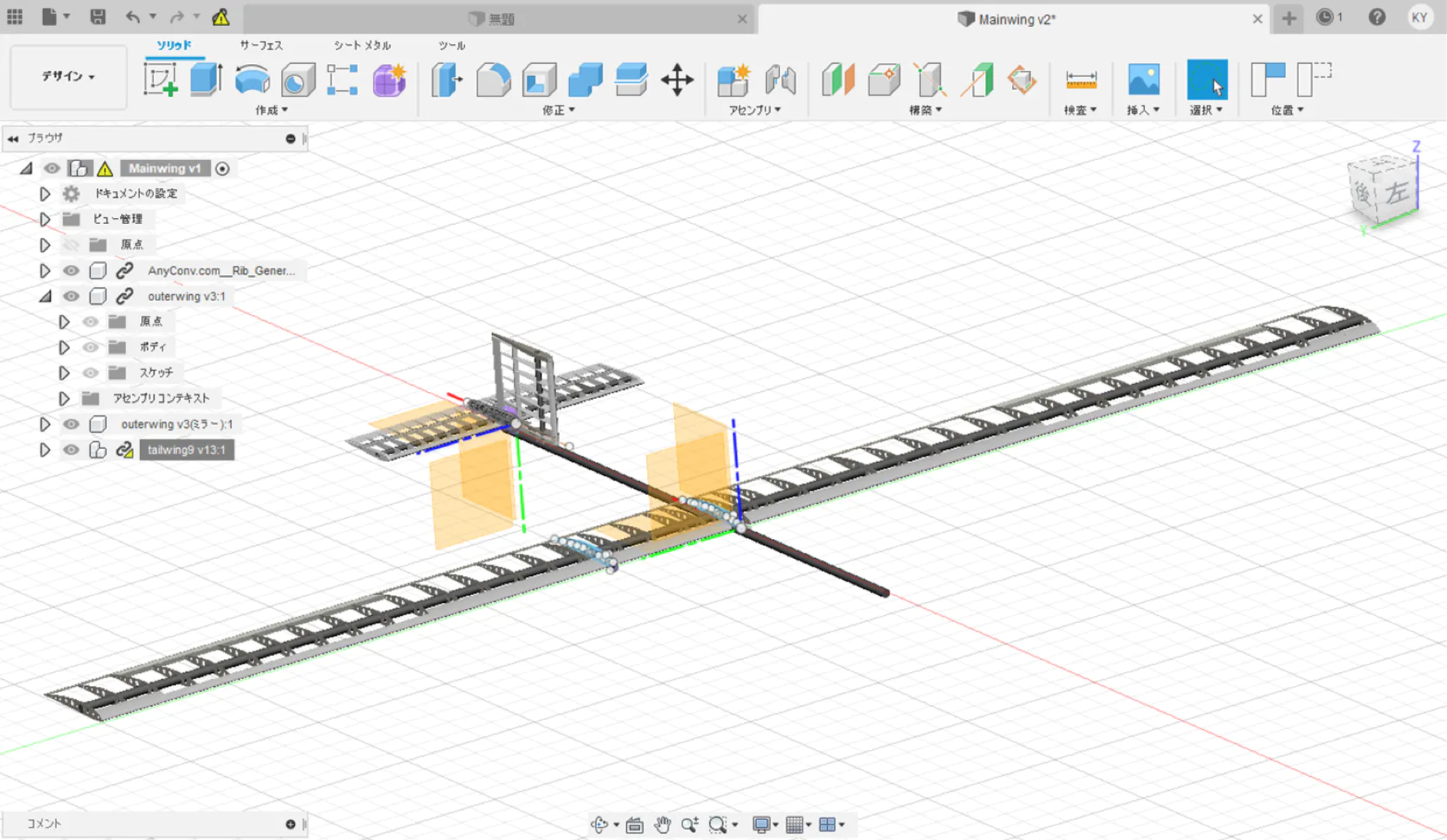Select the Extrude tool
The height and width of the screenshot is (840, 1447).
coord(206,80)
